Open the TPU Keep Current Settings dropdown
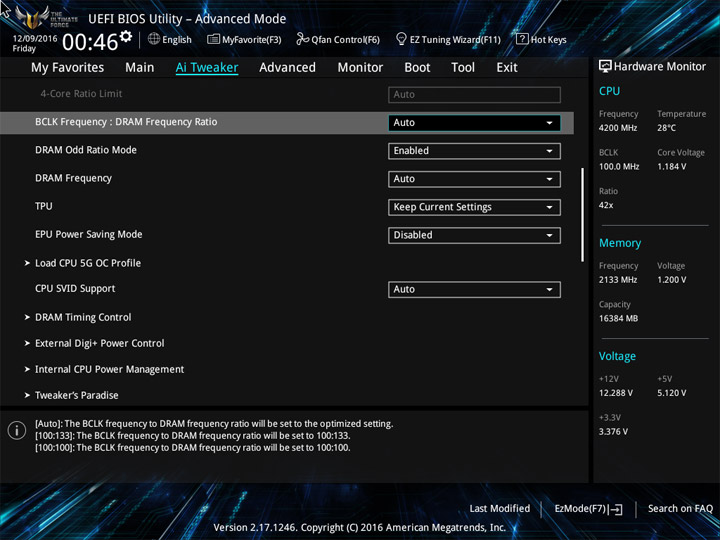 pyautogui.click(x=474, y=207)
